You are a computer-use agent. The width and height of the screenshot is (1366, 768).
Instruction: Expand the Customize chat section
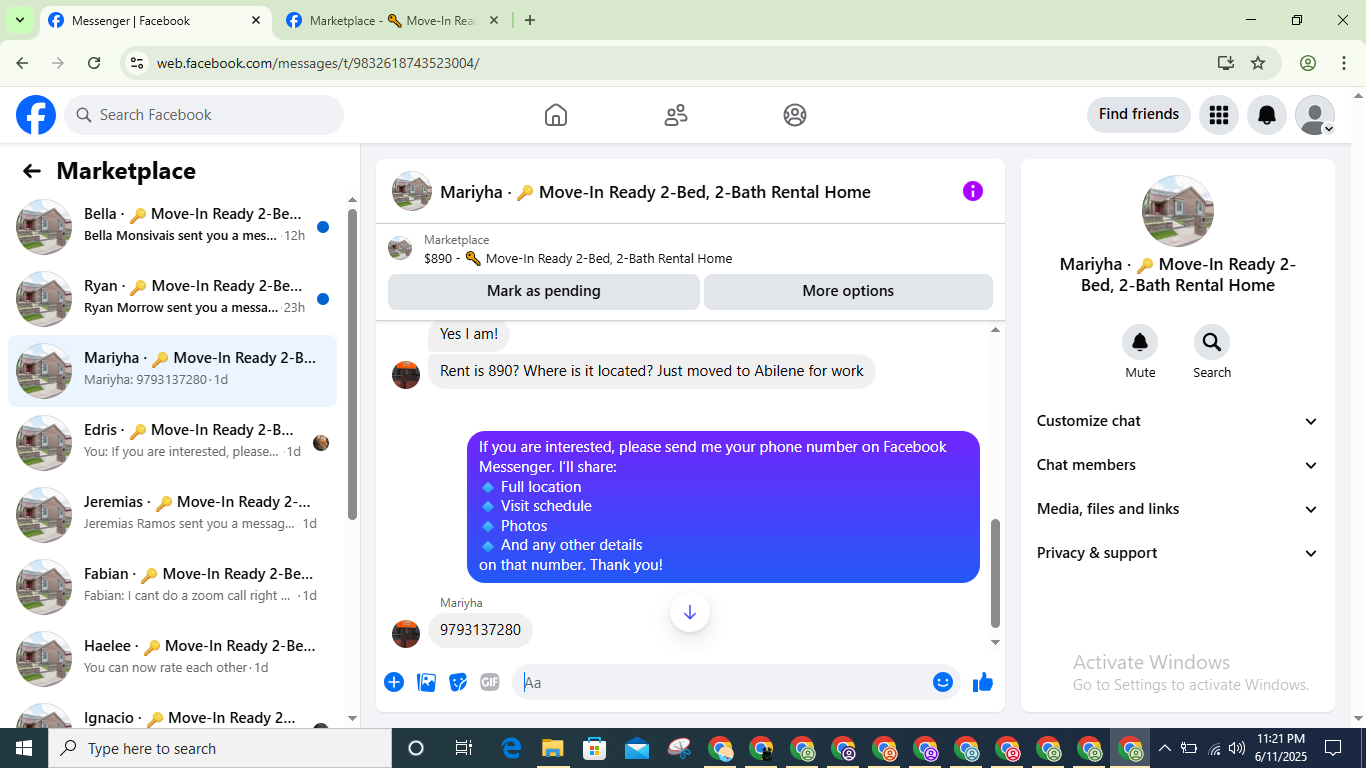click(x=1178, y=421)
